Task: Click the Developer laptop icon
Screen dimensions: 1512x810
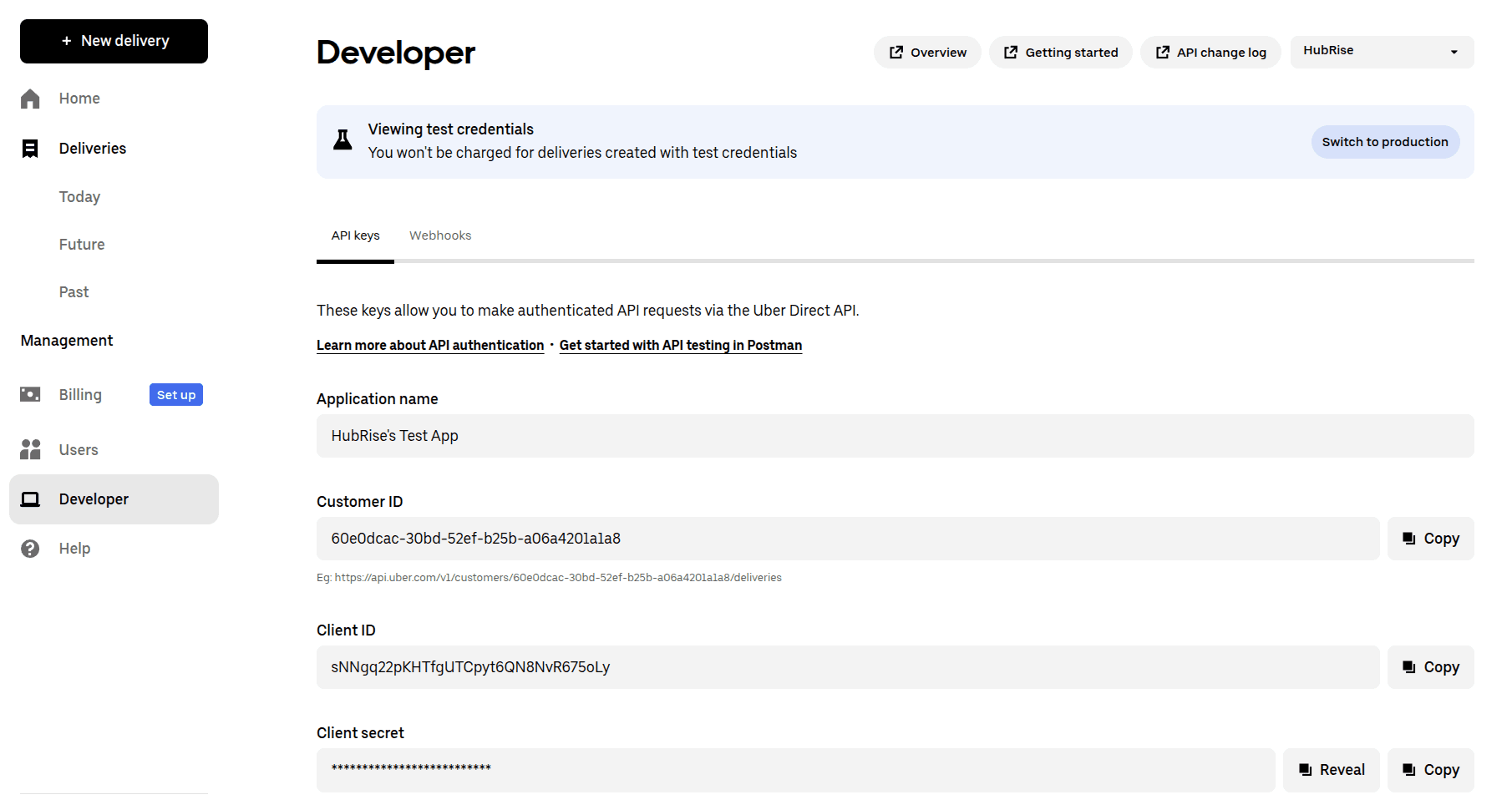Action: pyautogui.click(x=30, y=499)
